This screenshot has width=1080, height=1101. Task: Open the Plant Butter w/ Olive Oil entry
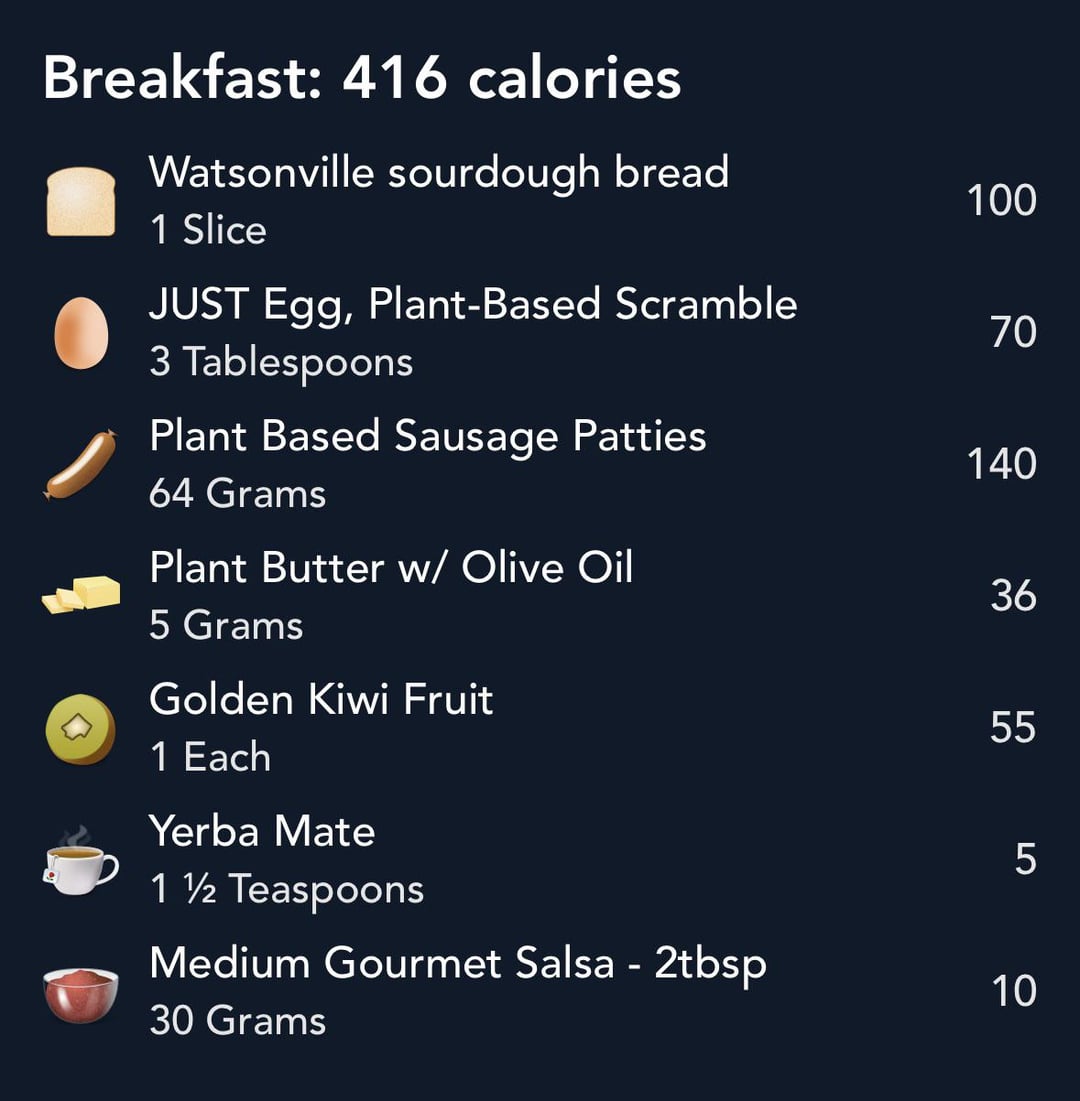click(x=540, y=596)
